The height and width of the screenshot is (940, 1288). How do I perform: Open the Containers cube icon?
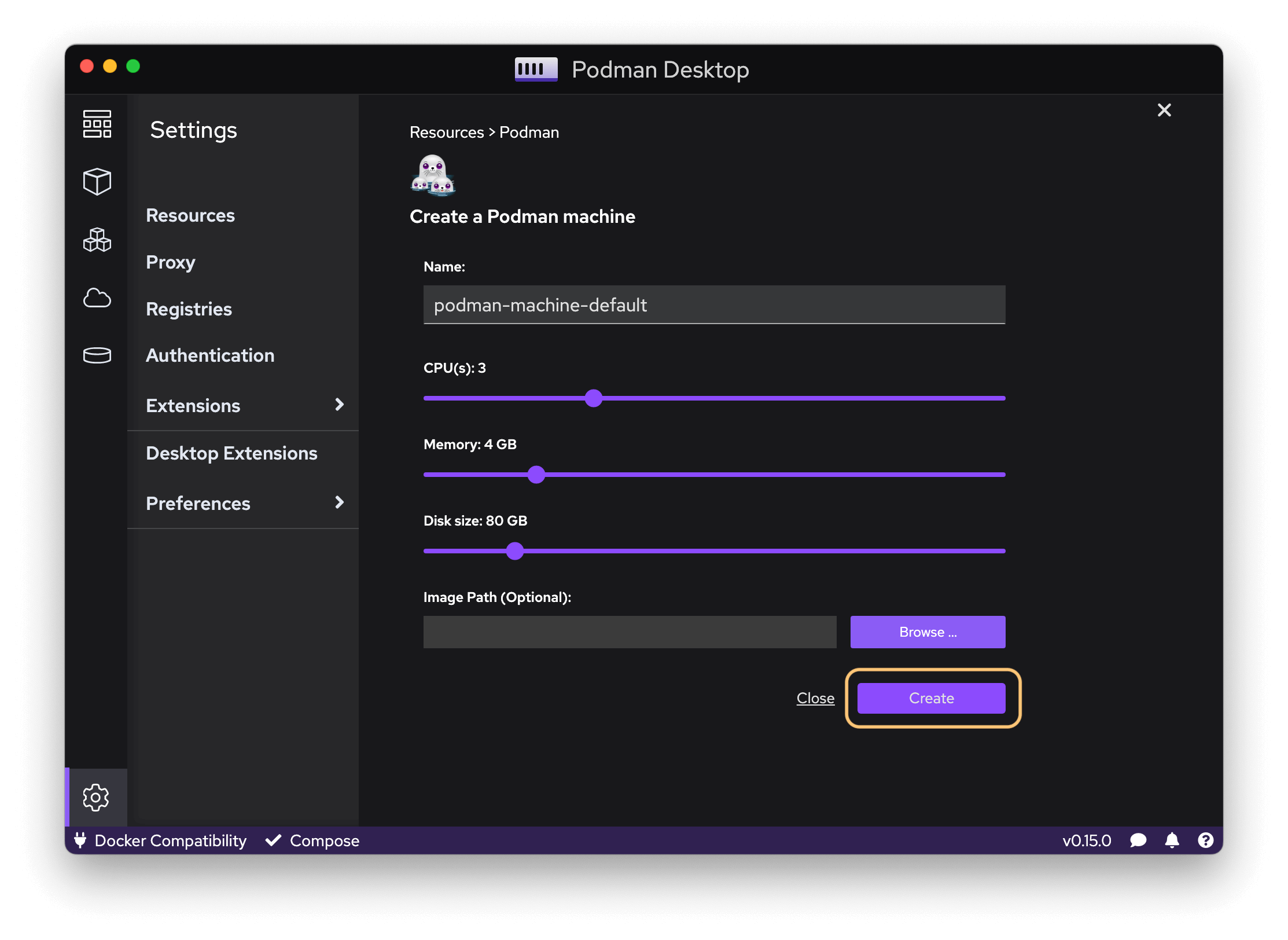(x=97, y=182)
